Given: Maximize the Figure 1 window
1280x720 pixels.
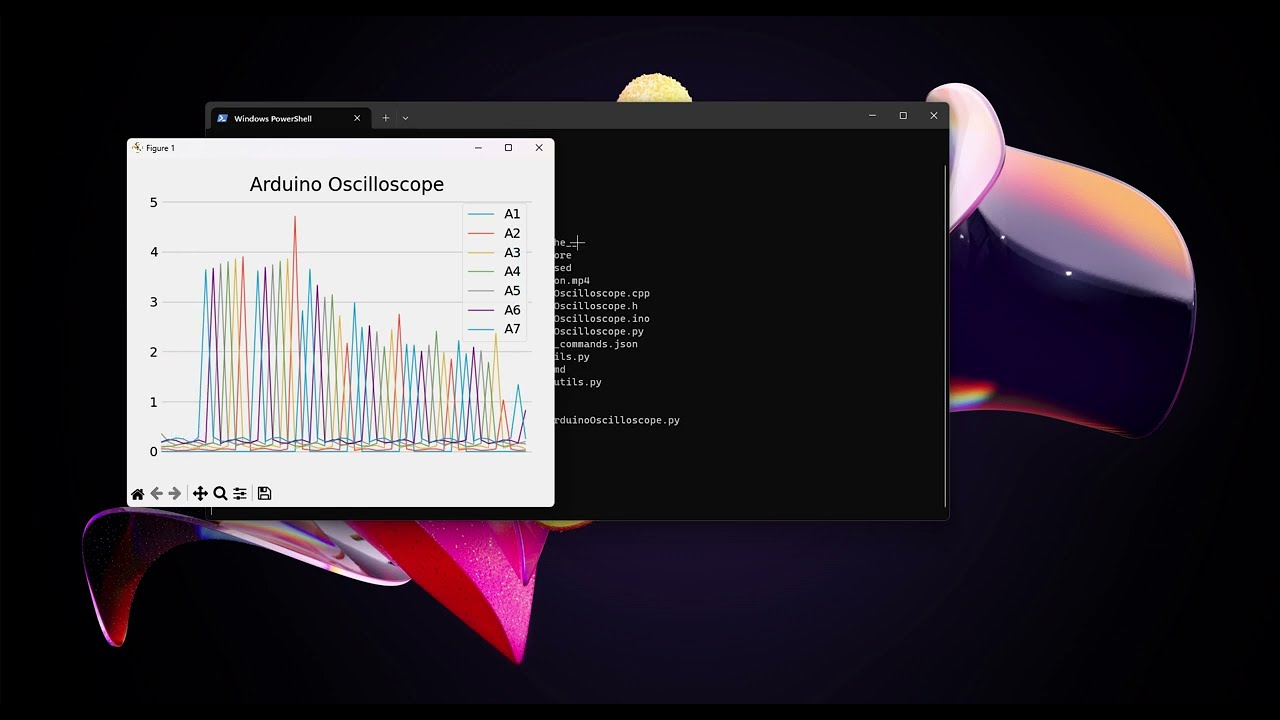Looking at the screenshot, I should pos(508,148).
